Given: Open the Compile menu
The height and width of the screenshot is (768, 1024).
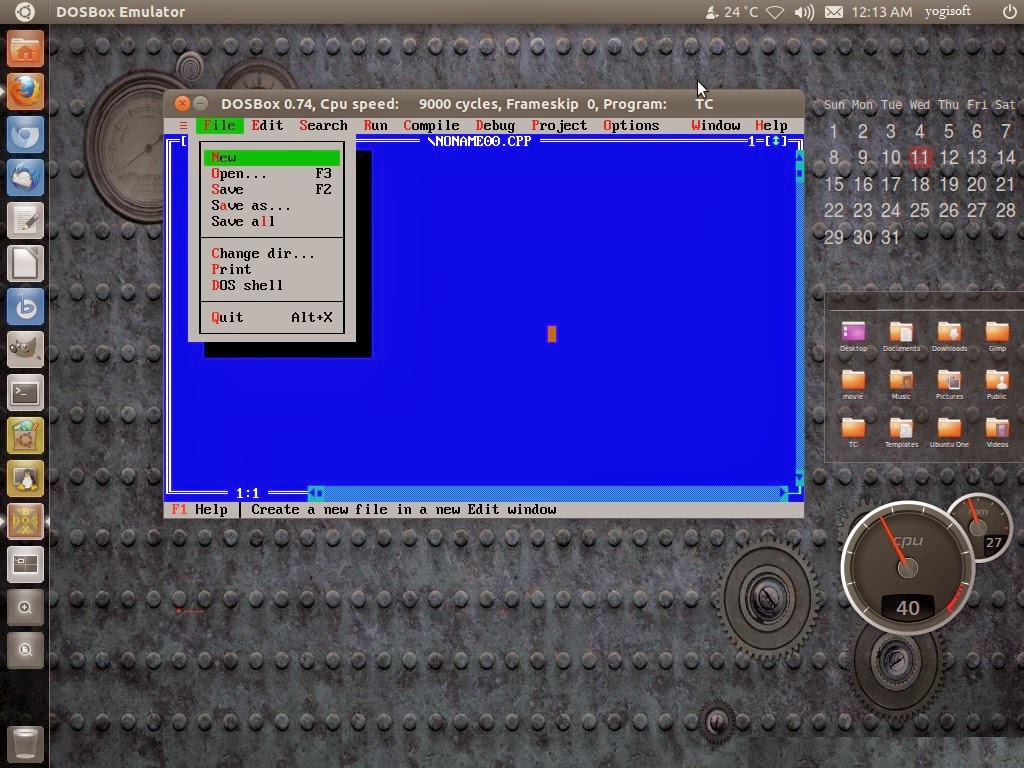Looking at the screenshot, I should tap(431, 125).
